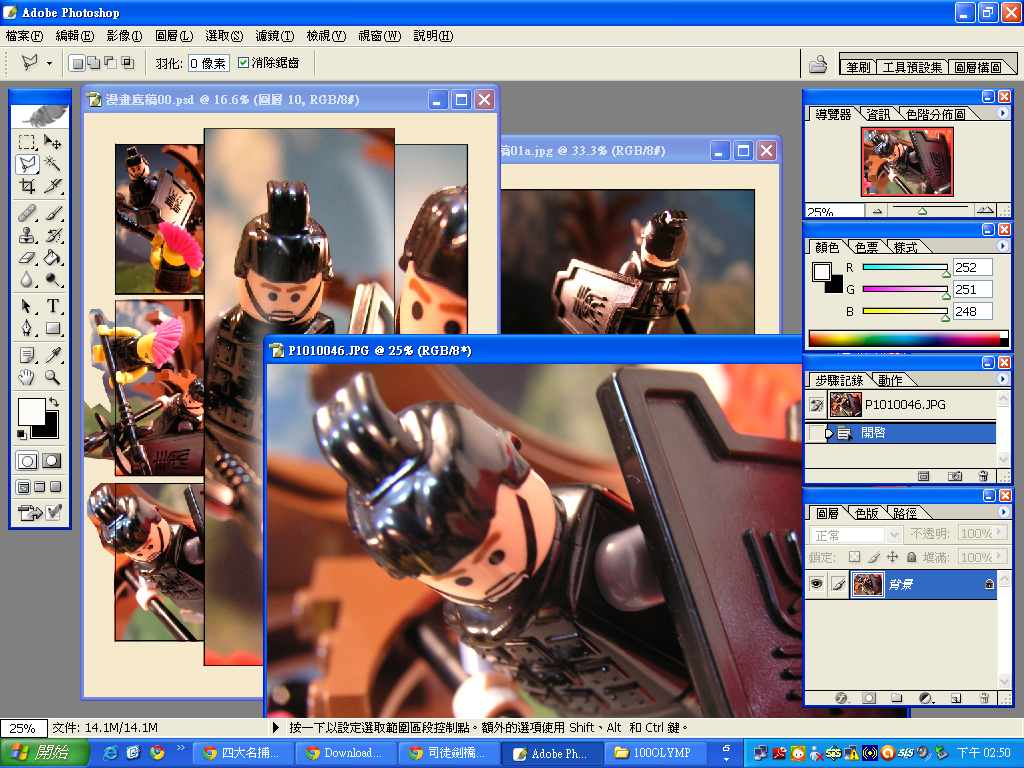Viewport: 1024px width, 768px height.
Task: Open status bar info popup triangle
Action: click(276, 727)
